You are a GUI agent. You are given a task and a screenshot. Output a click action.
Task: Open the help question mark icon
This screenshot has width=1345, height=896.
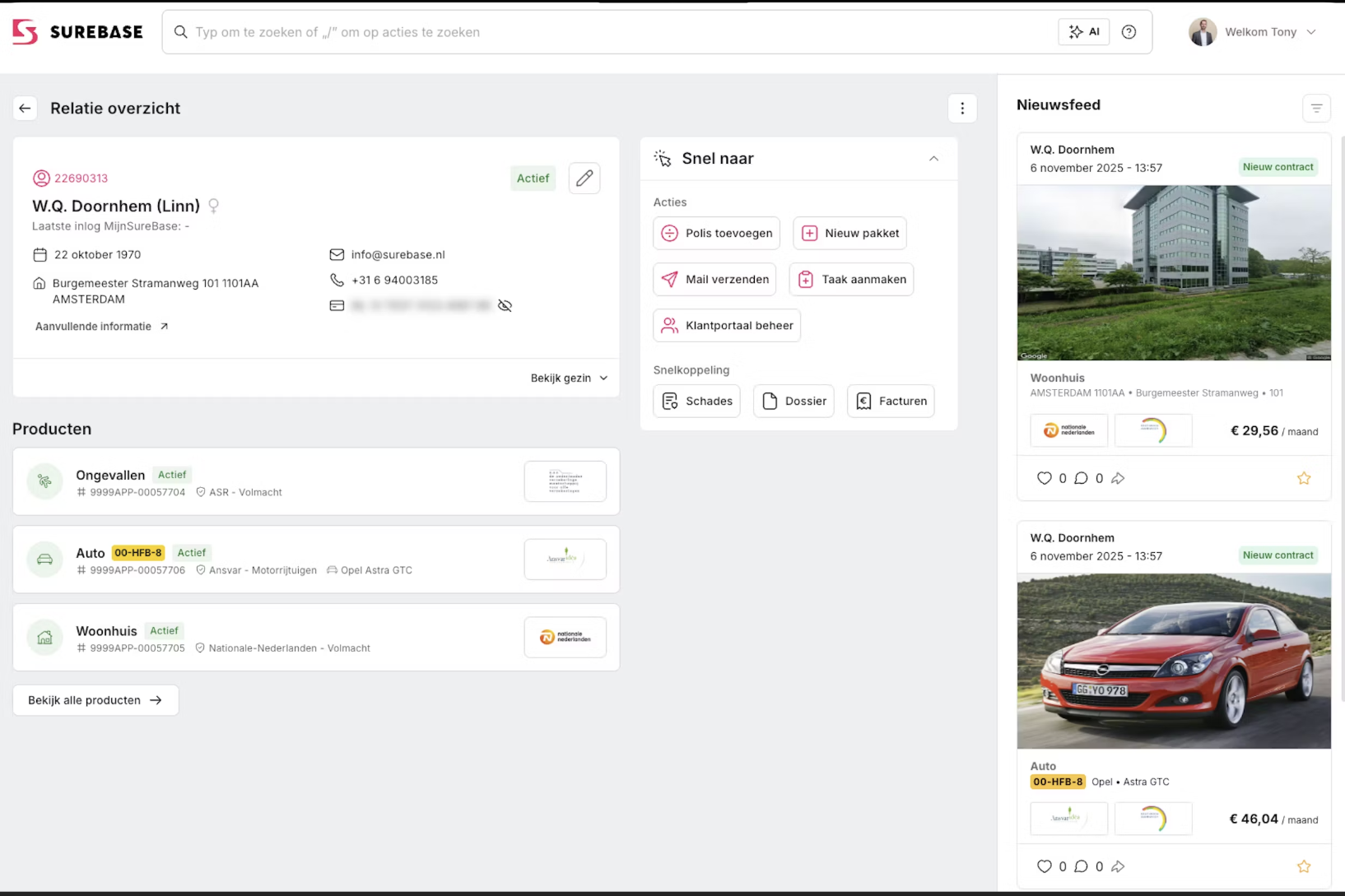[1129, 31]
